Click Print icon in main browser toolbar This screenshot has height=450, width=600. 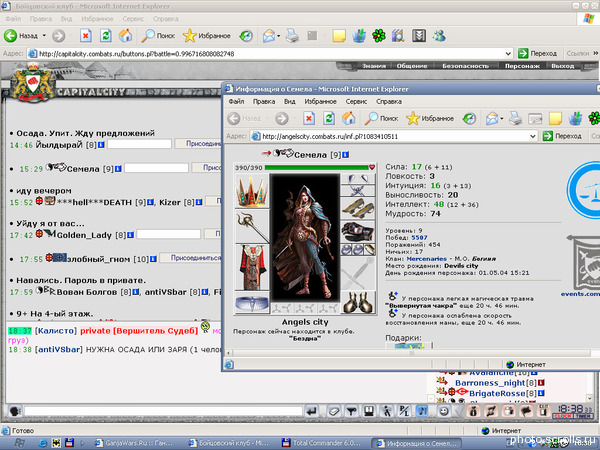[292, 36]
